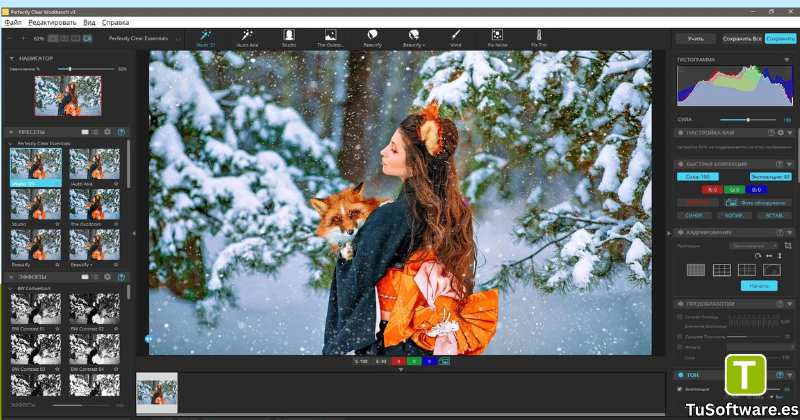Show effects as thumbnail grid
Viewport: 800px width, 420px height.
tap(85, 277)
